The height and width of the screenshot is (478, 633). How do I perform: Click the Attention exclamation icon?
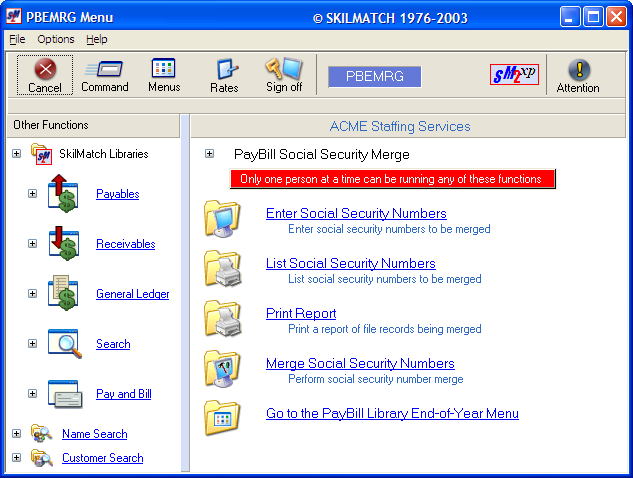(579, 69)
